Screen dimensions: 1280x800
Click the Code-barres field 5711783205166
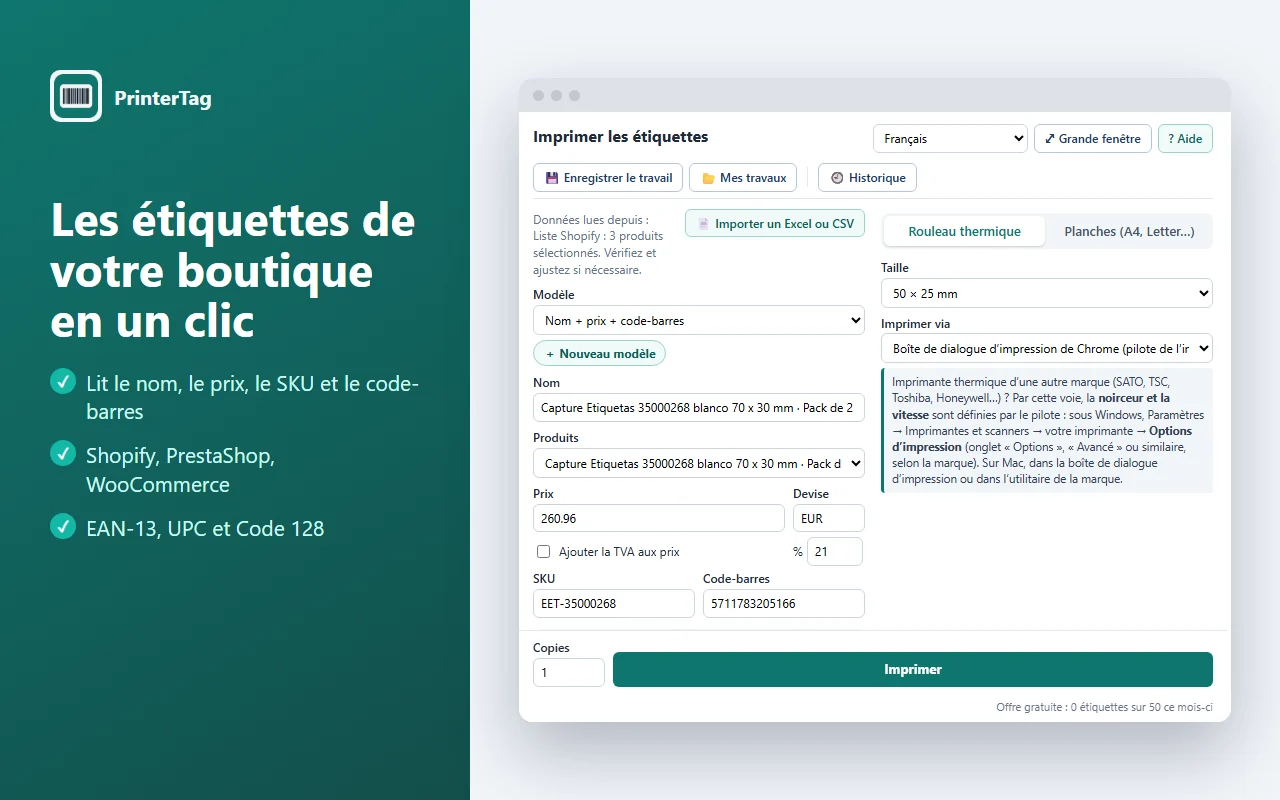coord(784,604)
